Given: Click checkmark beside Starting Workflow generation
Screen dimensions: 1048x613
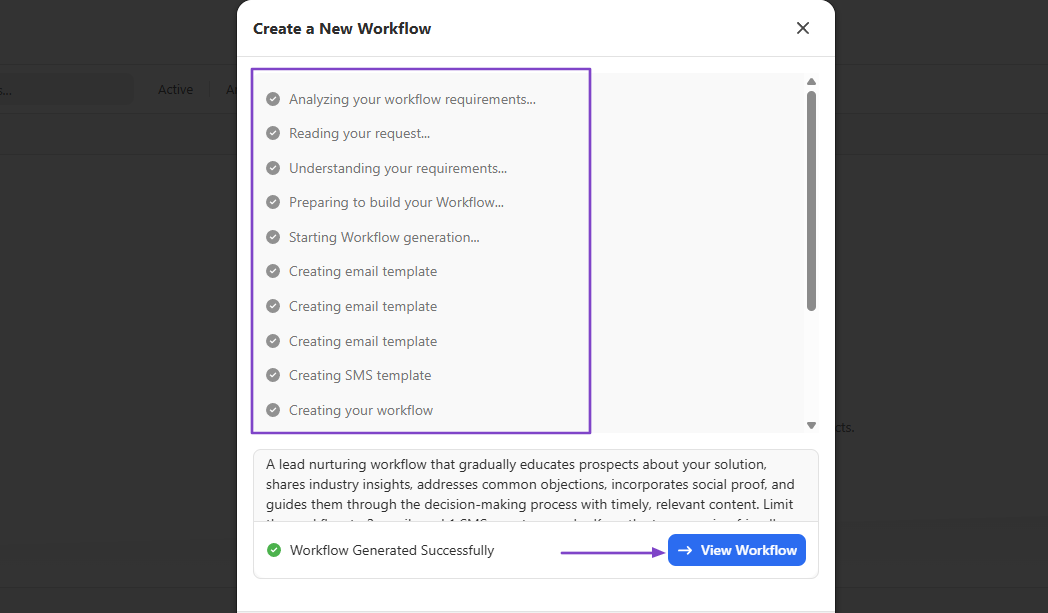Looking at the screenshot, I should click(273, 237).
